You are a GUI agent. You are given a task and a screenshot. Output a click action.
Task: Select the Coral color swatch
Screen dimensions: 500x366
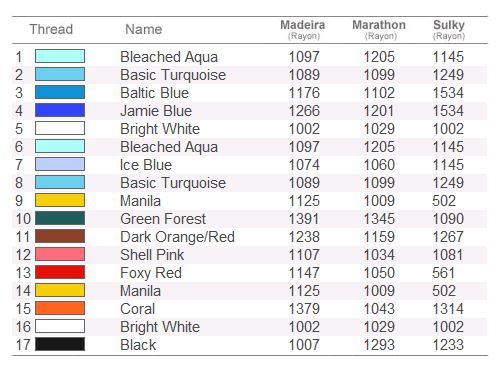pyautogui.click(x=60, y=308)
